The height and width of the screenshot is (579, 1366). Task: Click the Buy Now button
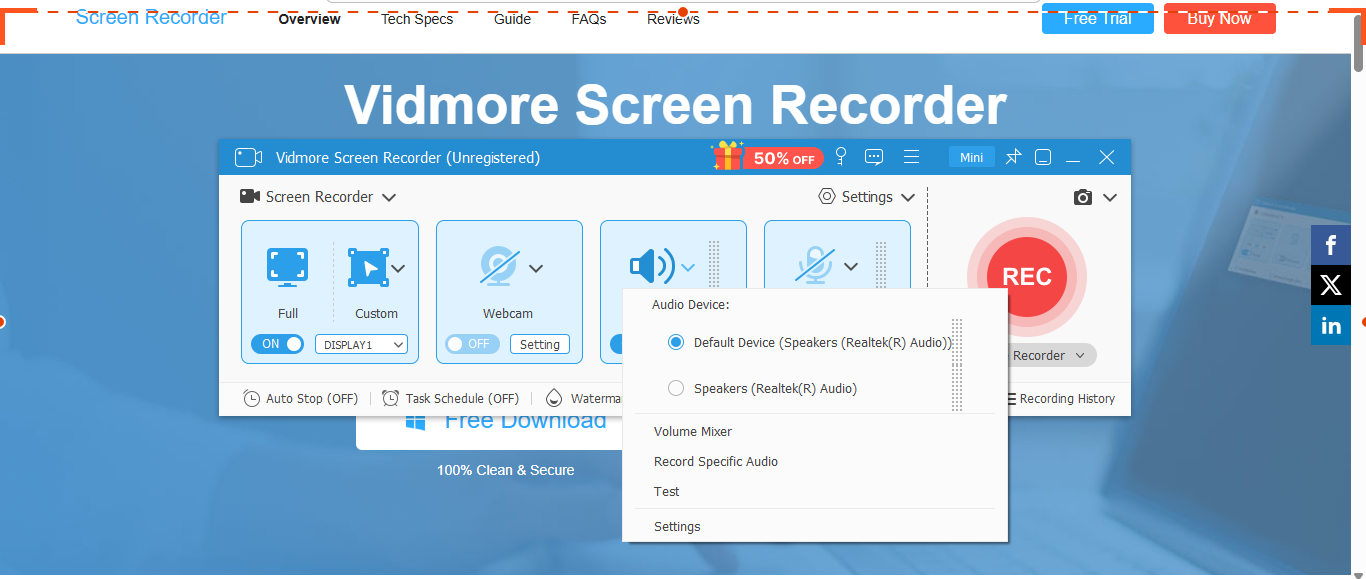point(1220,18)
